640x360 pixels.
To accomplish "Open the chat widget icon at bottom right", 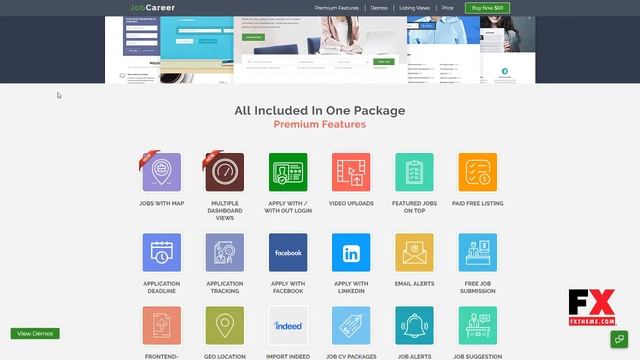I will point(619,339).
